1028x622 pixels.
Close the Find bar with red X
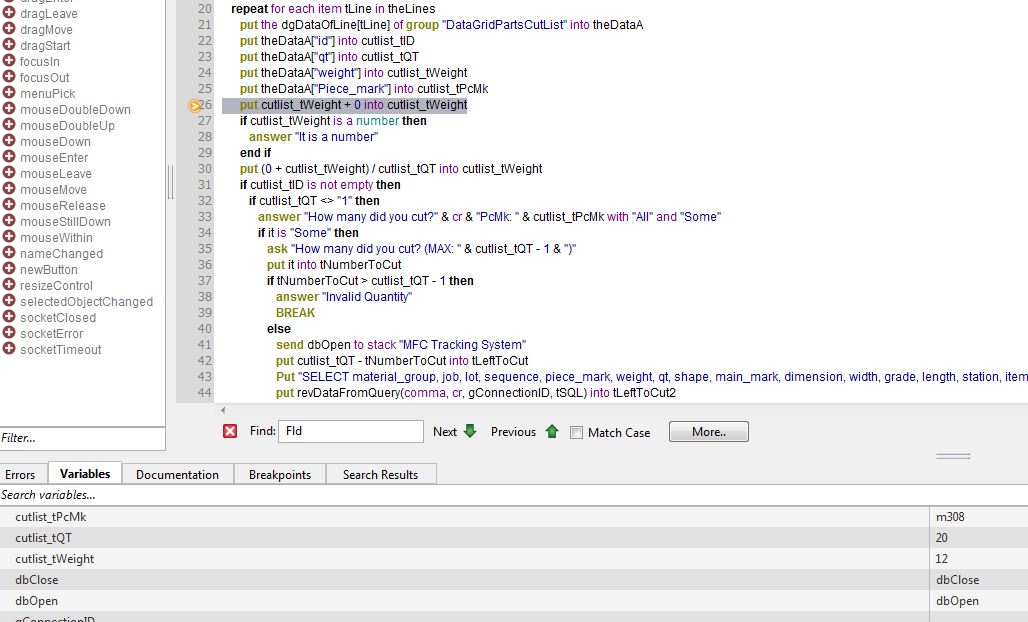click(x=230, y=432)
